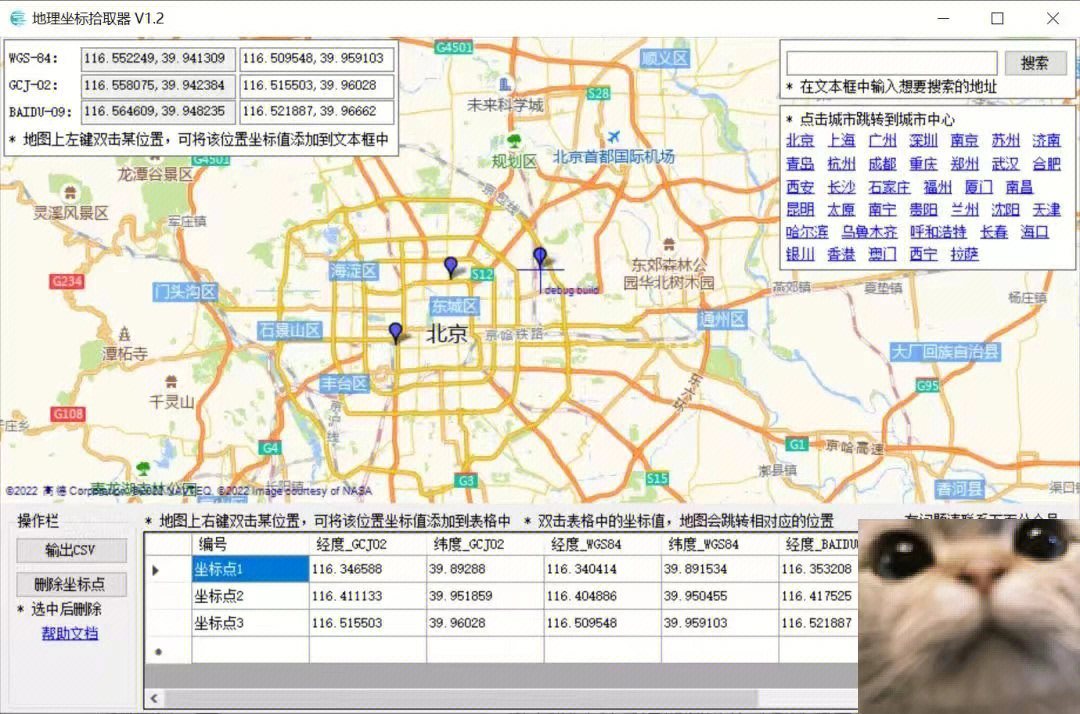Jump to city 西安
1080x714 pixels.
tap(800, 187)
